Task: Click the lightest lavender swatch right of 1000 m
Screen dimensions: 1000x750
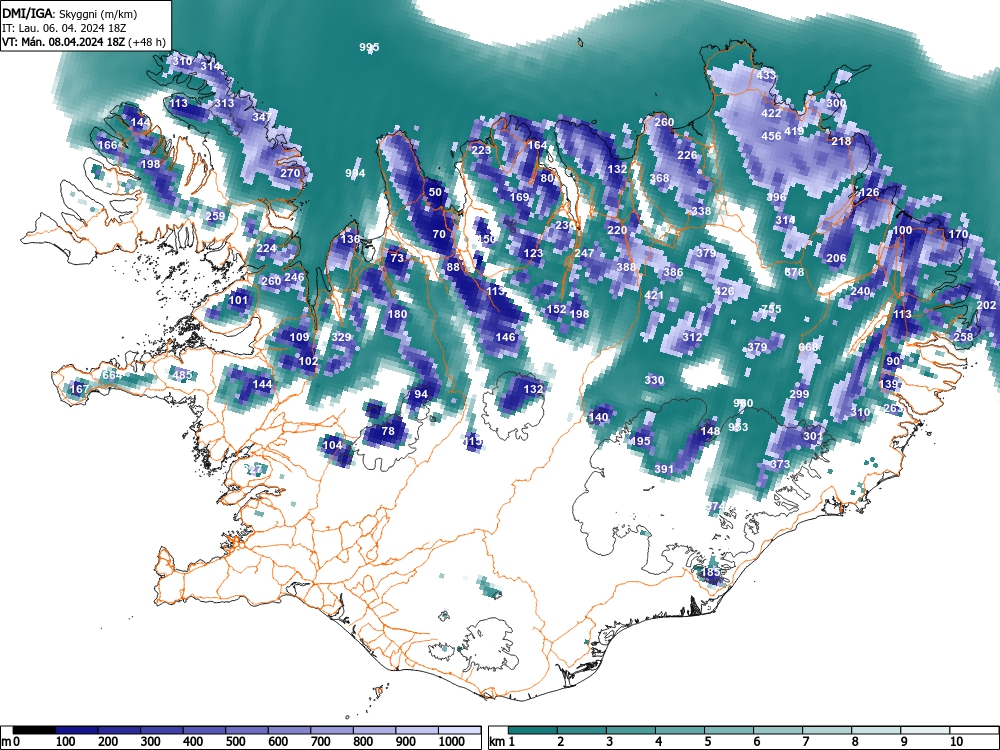Action: (x=459, y=730)
